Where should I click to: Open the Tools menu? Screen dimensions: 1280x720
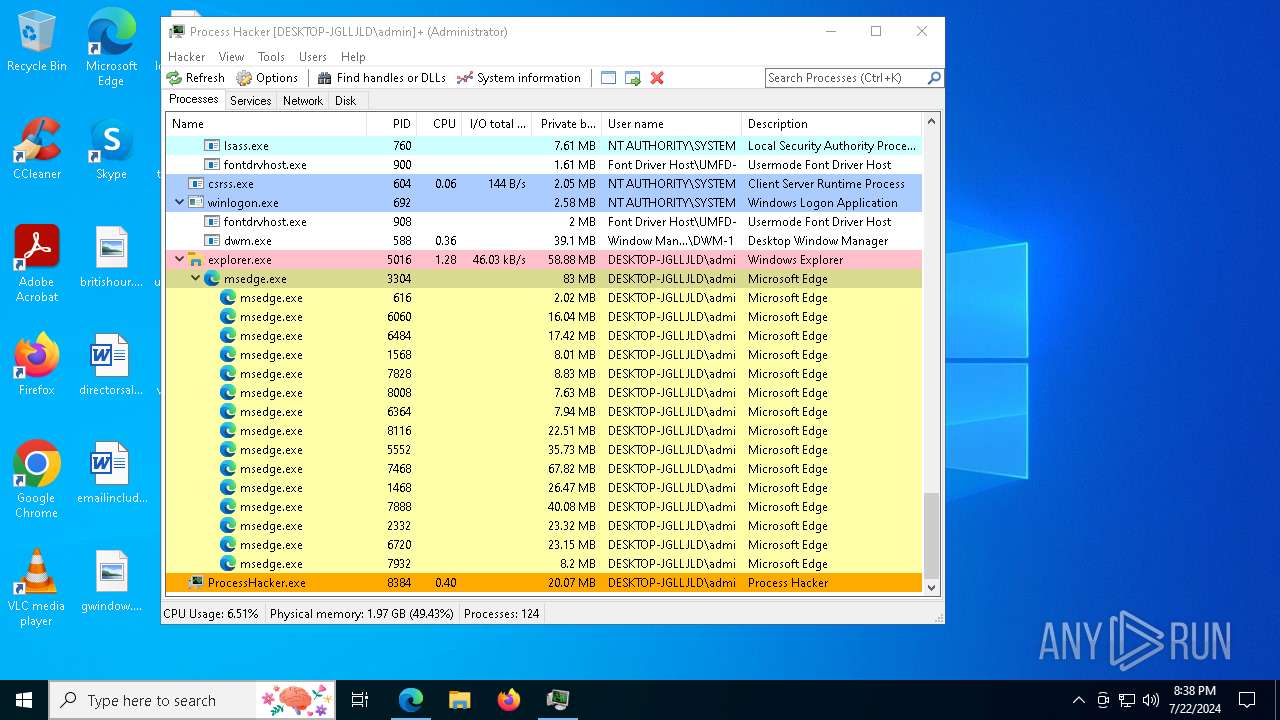coord(271,57)
